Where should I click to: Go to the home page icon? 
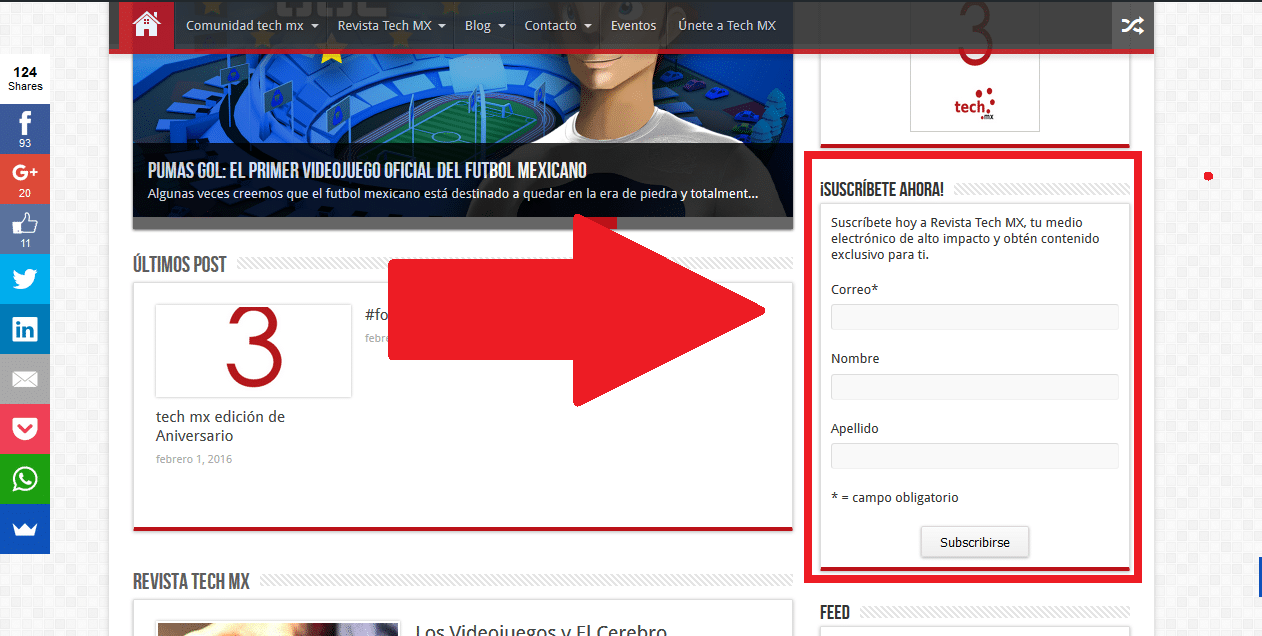click(146, 24)
